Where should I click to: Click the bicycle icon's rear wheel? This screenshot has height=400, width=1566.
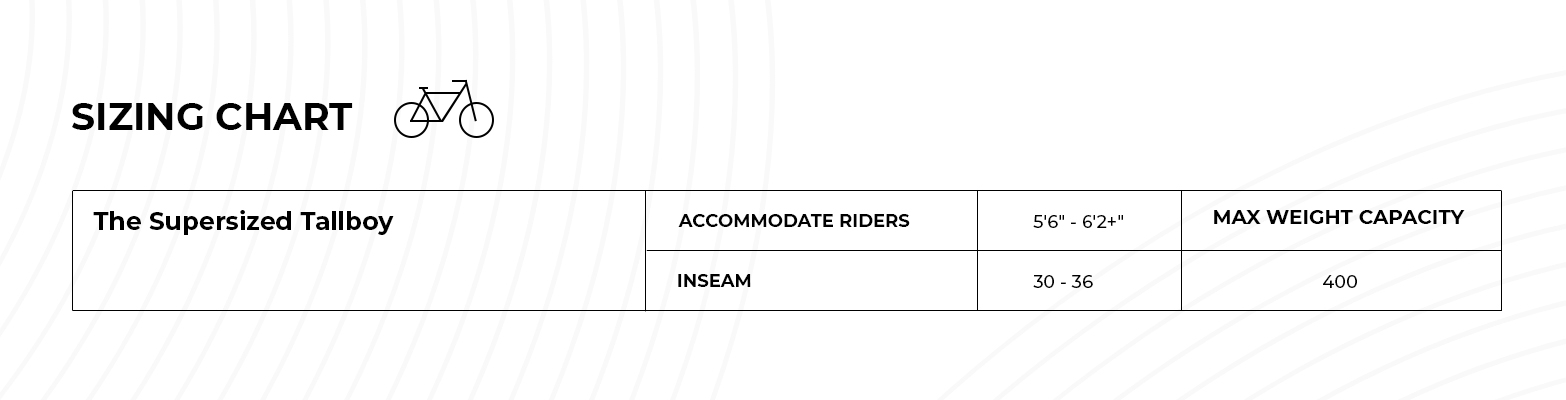point(411,120)
